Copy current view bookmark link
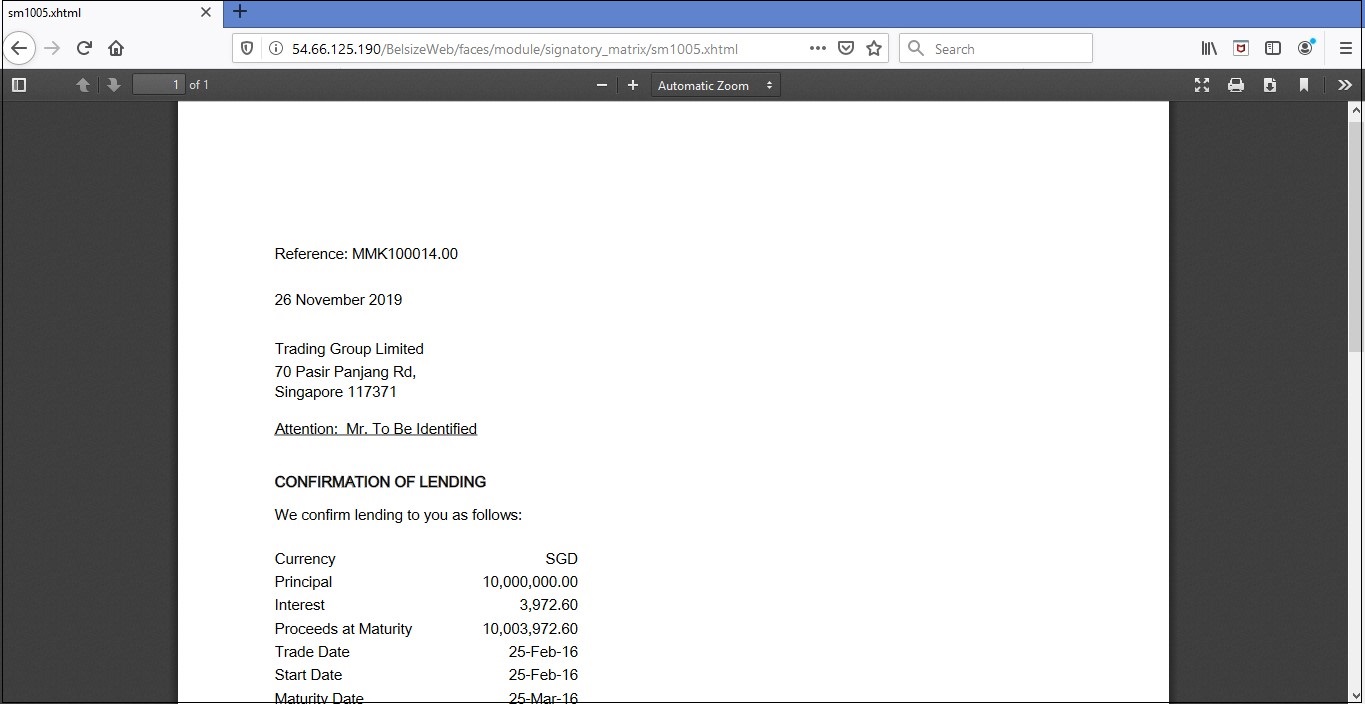The height and width of the screenshot is (704, 1365). click(1303, 85)
